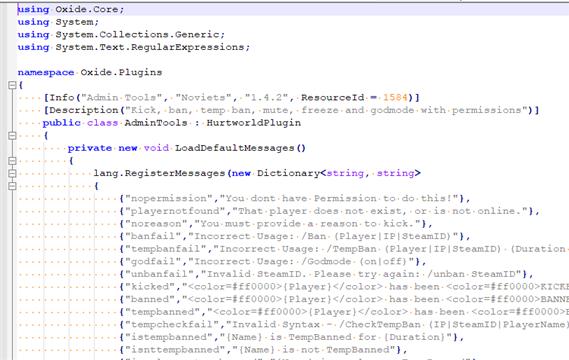Collapse the Oxide.Plugins namespace fold marker
Viewport: 569px width, 360px height.
point(12,85)
